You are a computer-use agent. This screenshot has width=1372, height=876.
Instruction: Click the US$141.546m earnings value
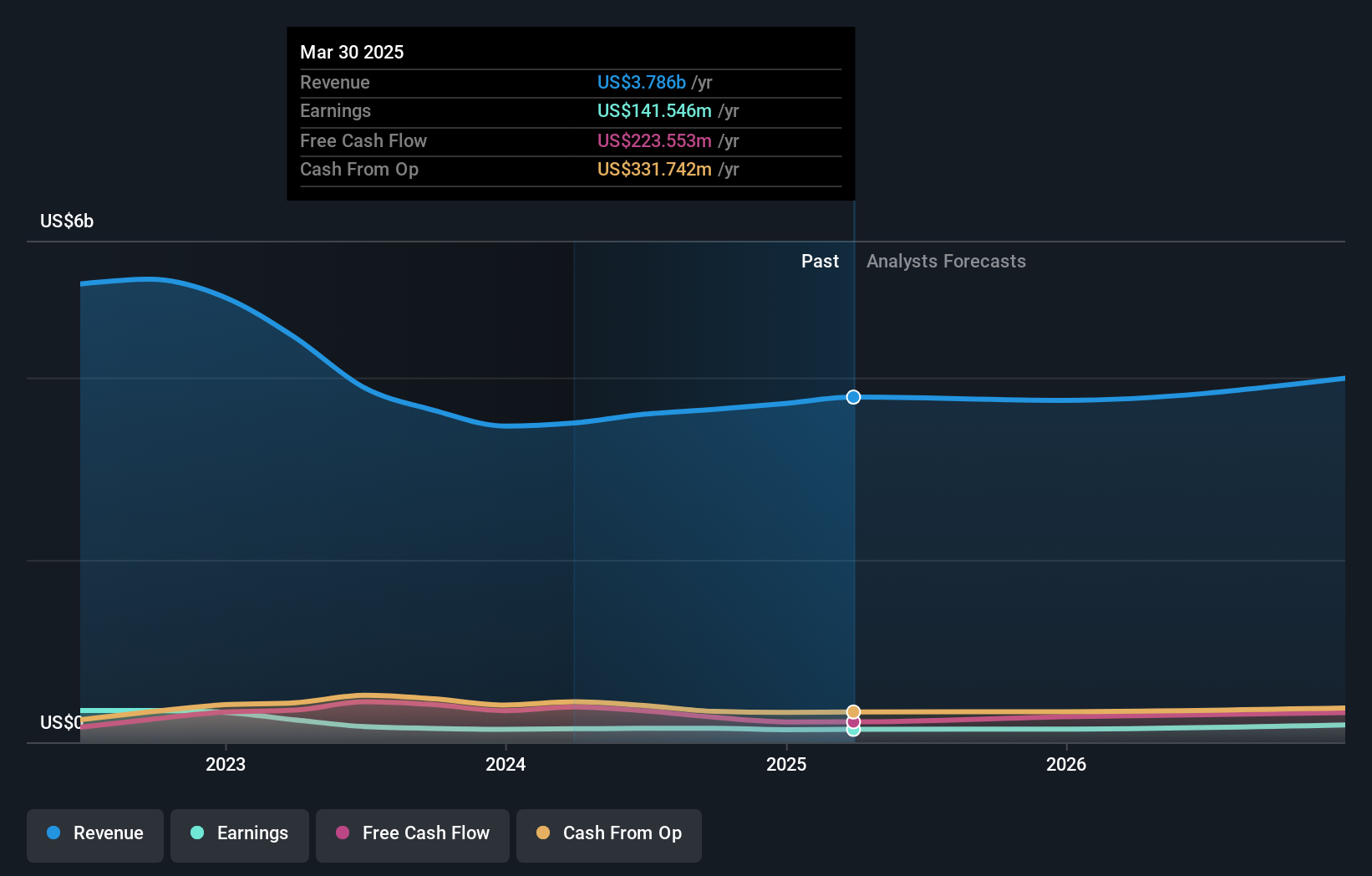pyautogui.click(x=654, y=111)
